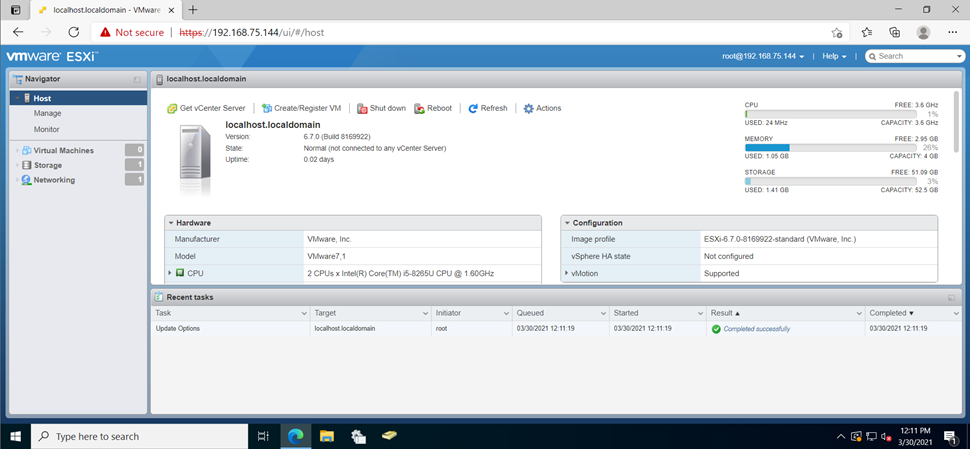Expand Networking tree arrow
This screenshot has width=970, height=449.
pyautogui.click(x=17, y=180)
